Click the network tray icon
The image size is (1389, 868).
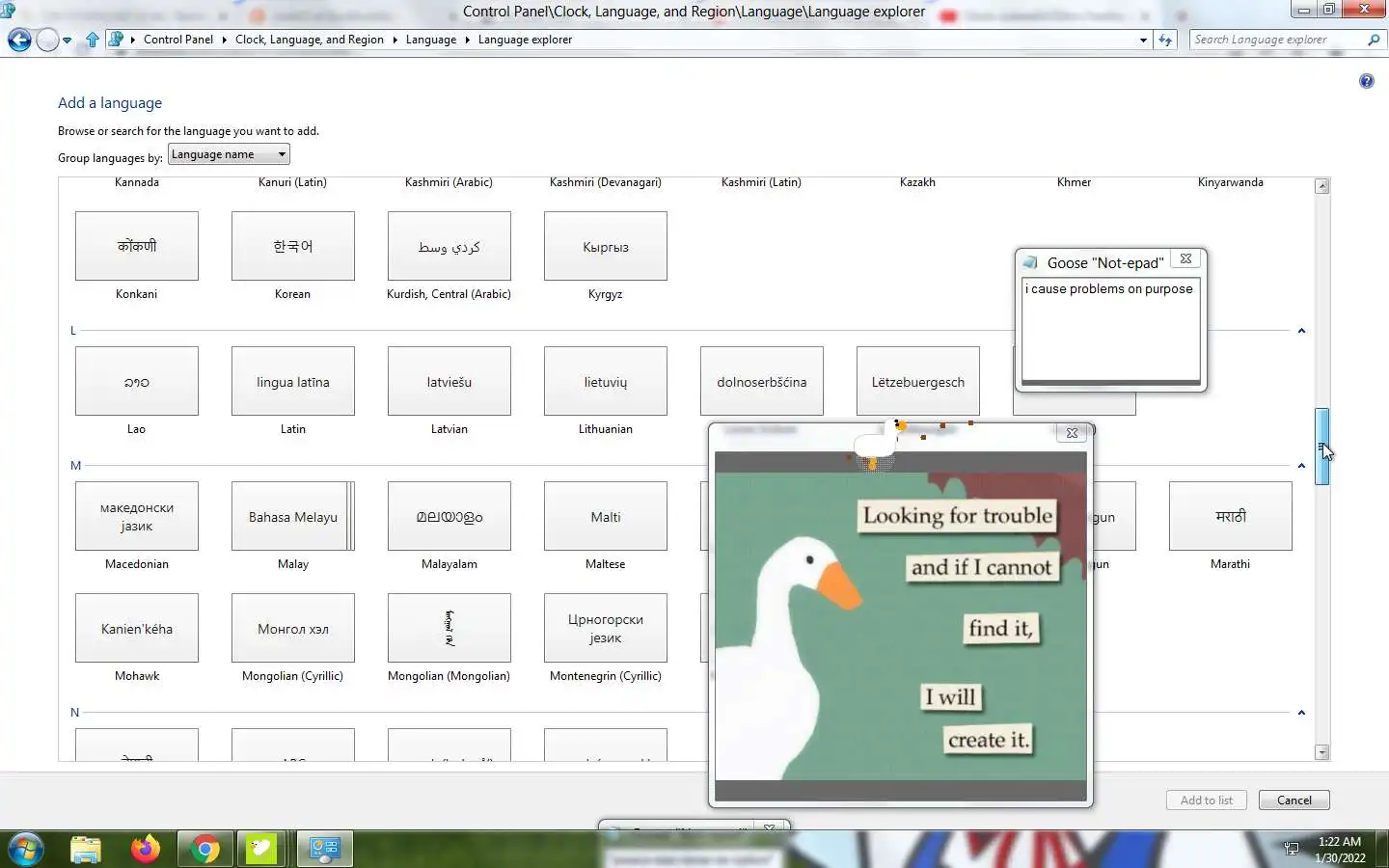[x=1292, y=849]
